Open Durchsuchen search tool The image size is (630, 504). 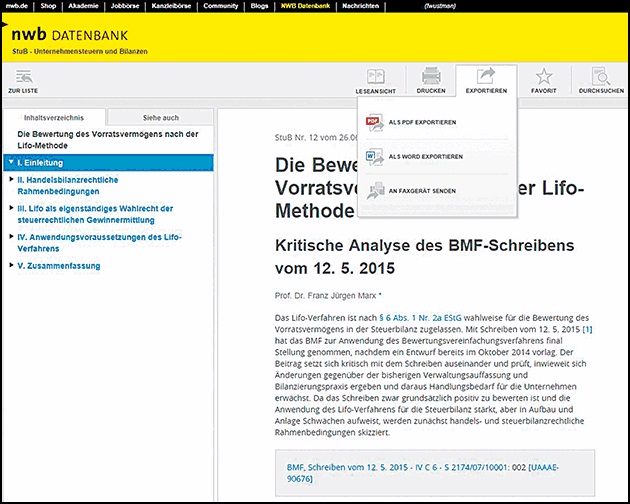pyautogui.click(x=601, y=78)
